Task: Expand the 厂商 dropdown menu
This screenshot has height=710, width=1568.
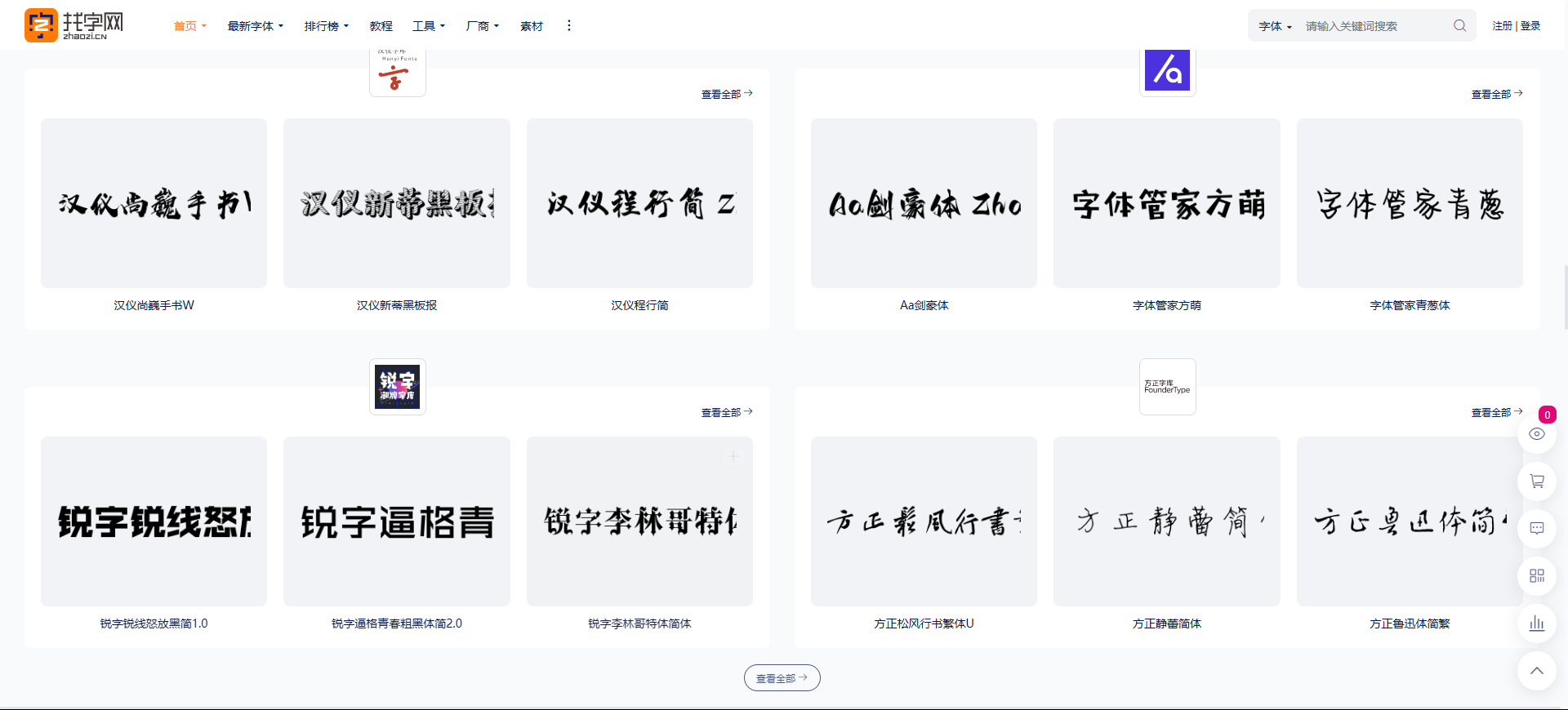Action: coord(483,26)
